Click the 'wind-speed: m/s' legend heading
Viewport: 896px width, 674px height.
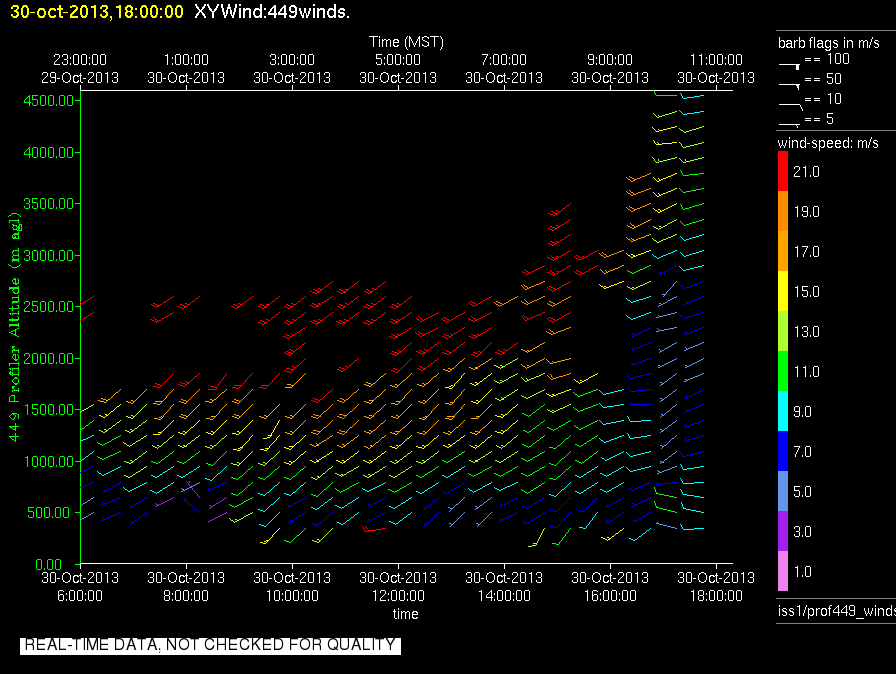click(x=828, y=143)
